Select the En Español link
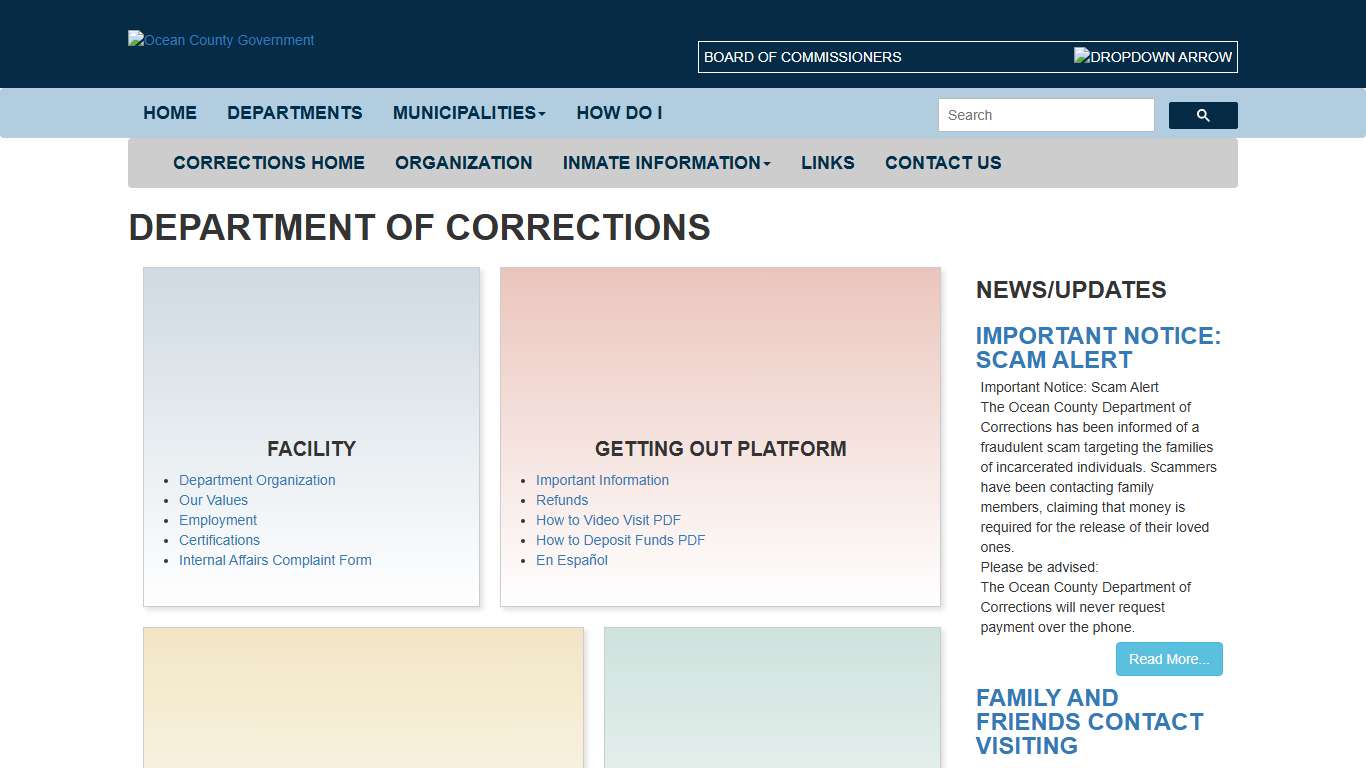 571,560
